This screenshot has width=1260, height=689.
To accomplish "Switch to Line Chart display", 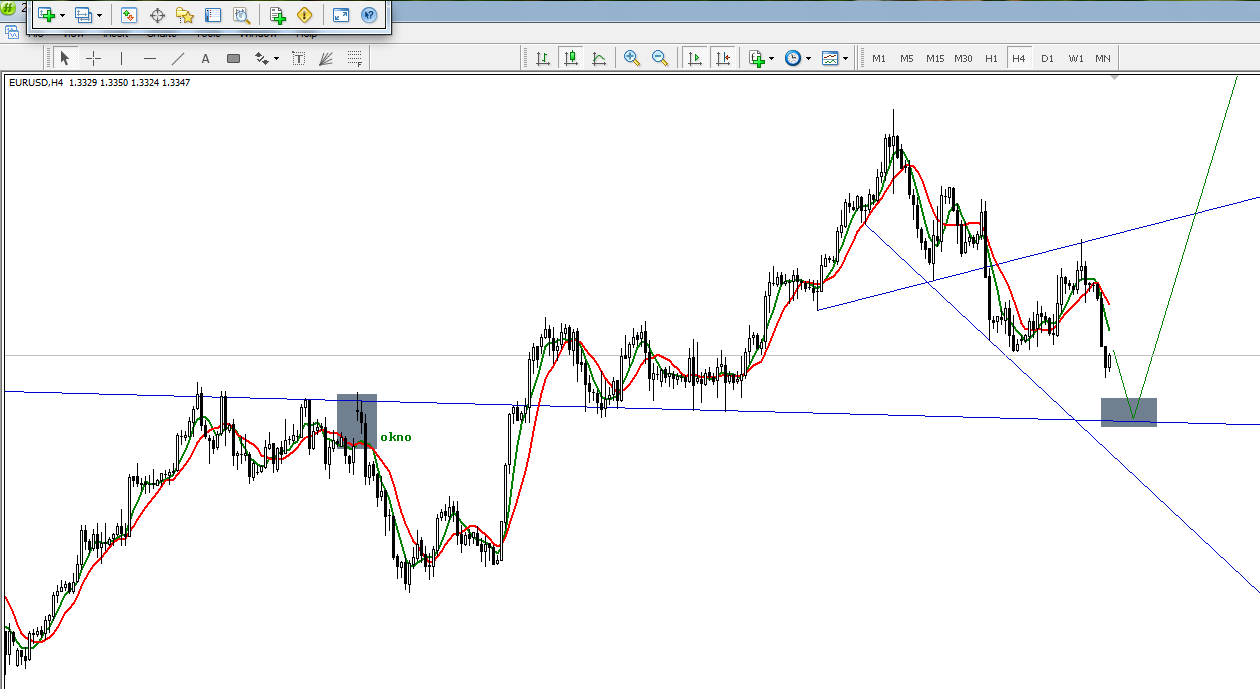I will click(x=599, y=58).
